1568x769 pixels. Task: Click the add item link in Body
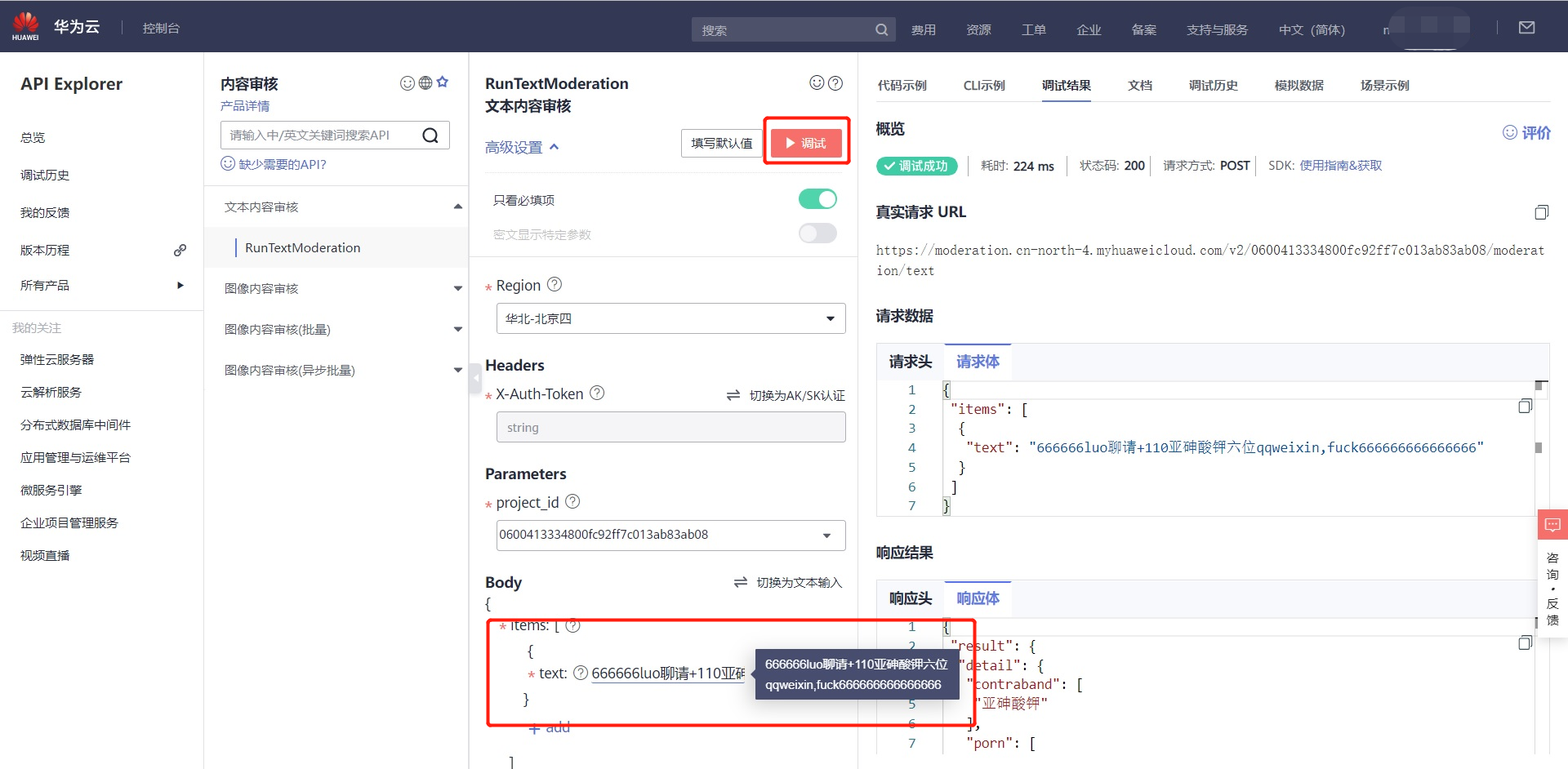click(x=550, y=727)
